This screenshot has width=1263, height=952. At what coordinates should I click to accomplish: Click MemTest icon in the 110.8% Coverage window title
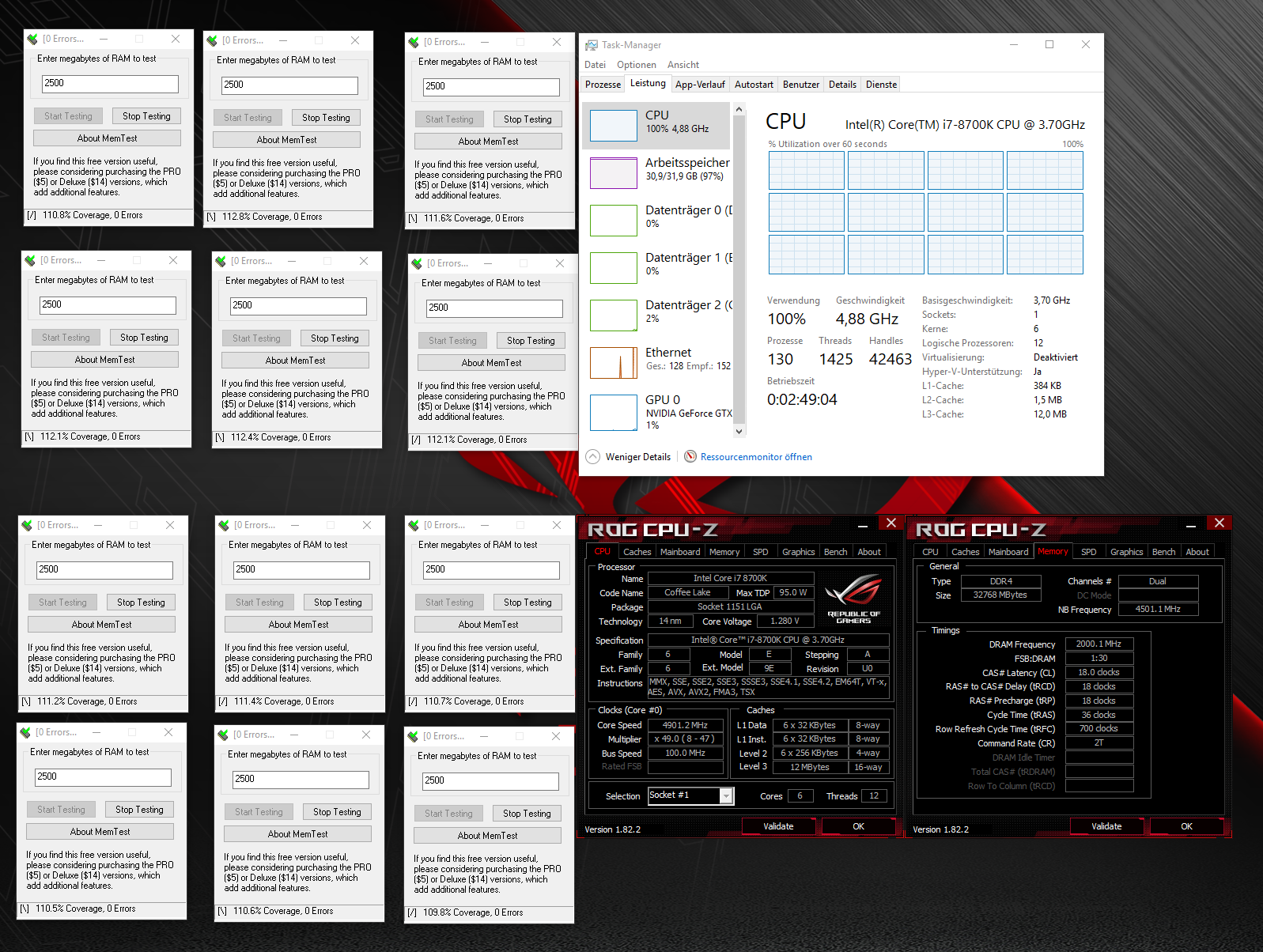pyautogui.click(x=32, y=39)
